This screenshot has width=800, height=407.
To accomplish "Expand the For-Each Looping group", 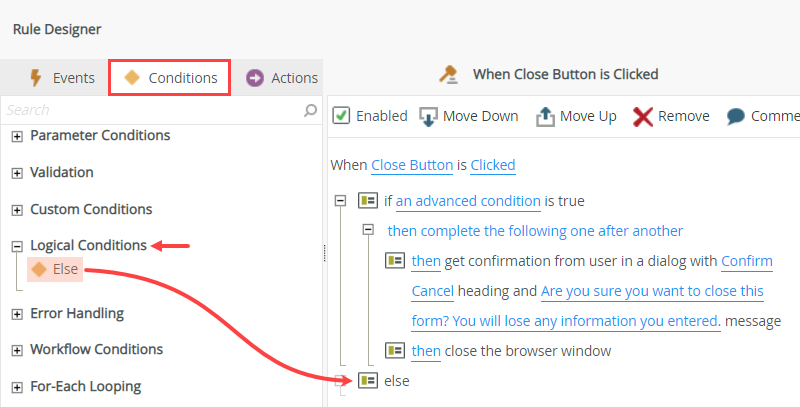I will (x=17, y=387).
